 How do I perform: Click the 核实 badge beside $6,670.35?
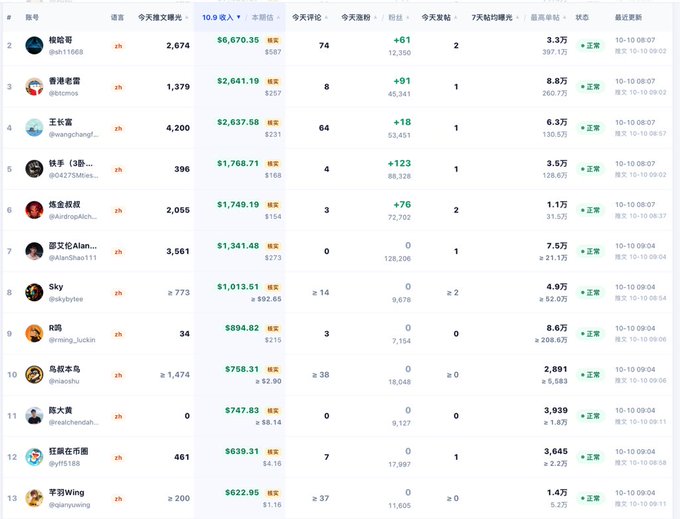click(273, 40)
